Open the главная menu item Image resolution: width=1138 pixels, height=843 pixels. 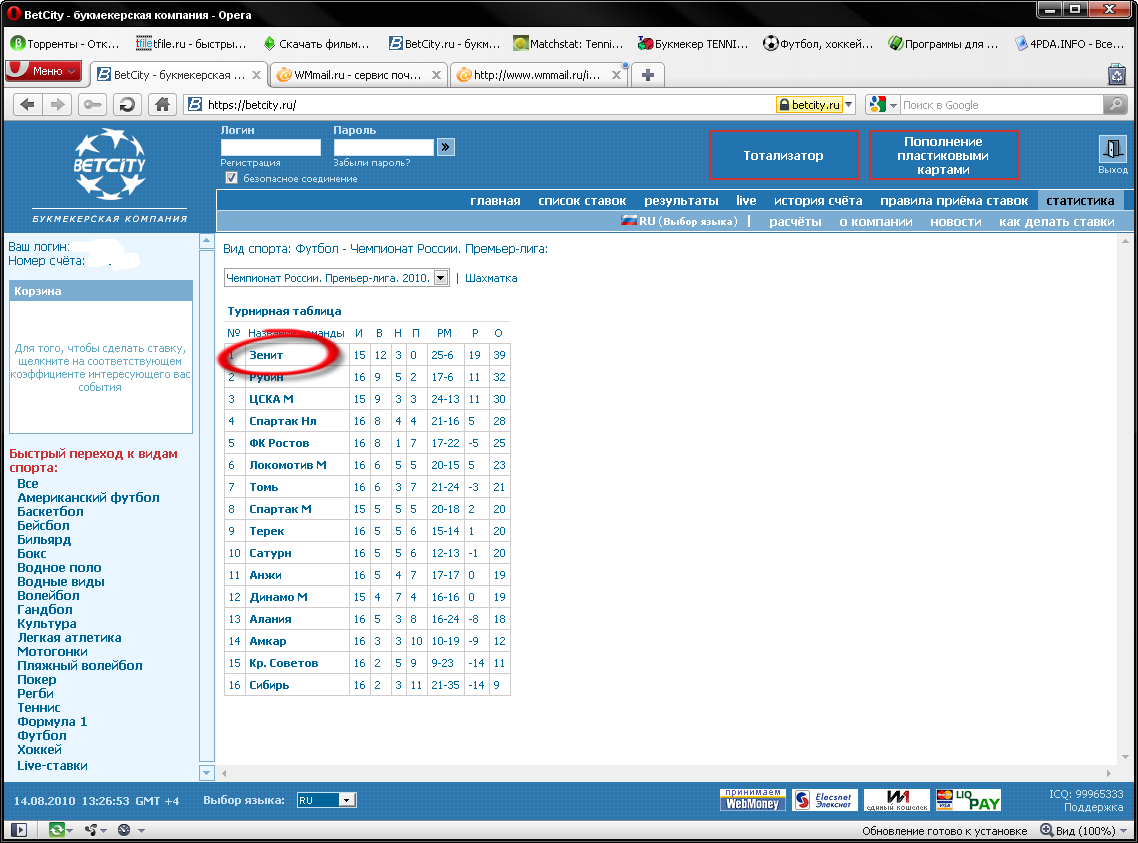point(495,200)
